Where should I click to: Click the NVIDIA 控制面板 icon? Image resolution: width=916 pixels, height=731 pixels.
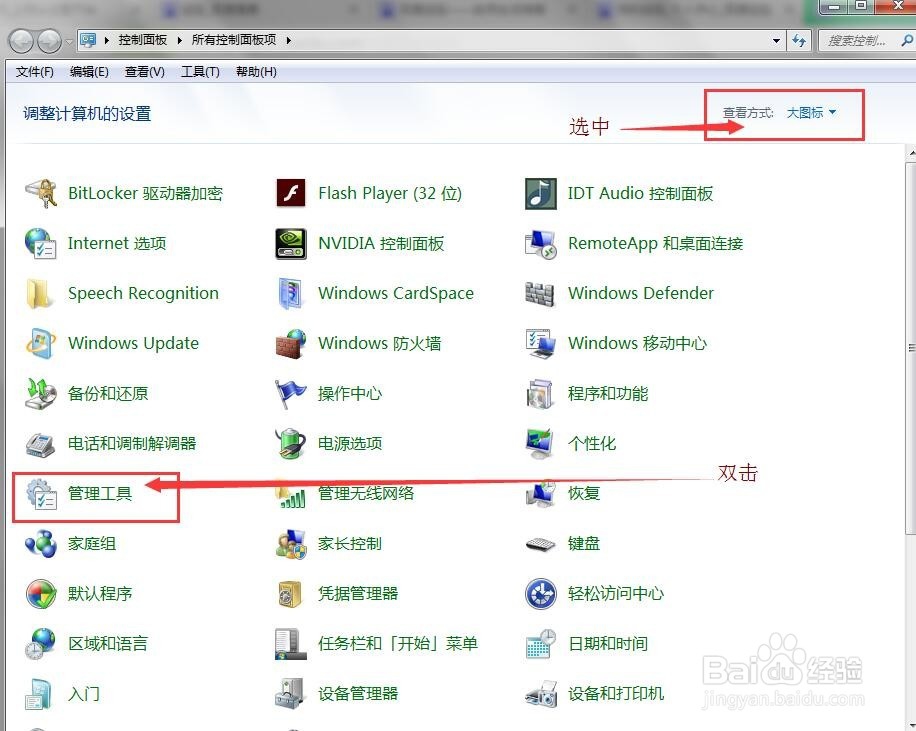point(291,244)
